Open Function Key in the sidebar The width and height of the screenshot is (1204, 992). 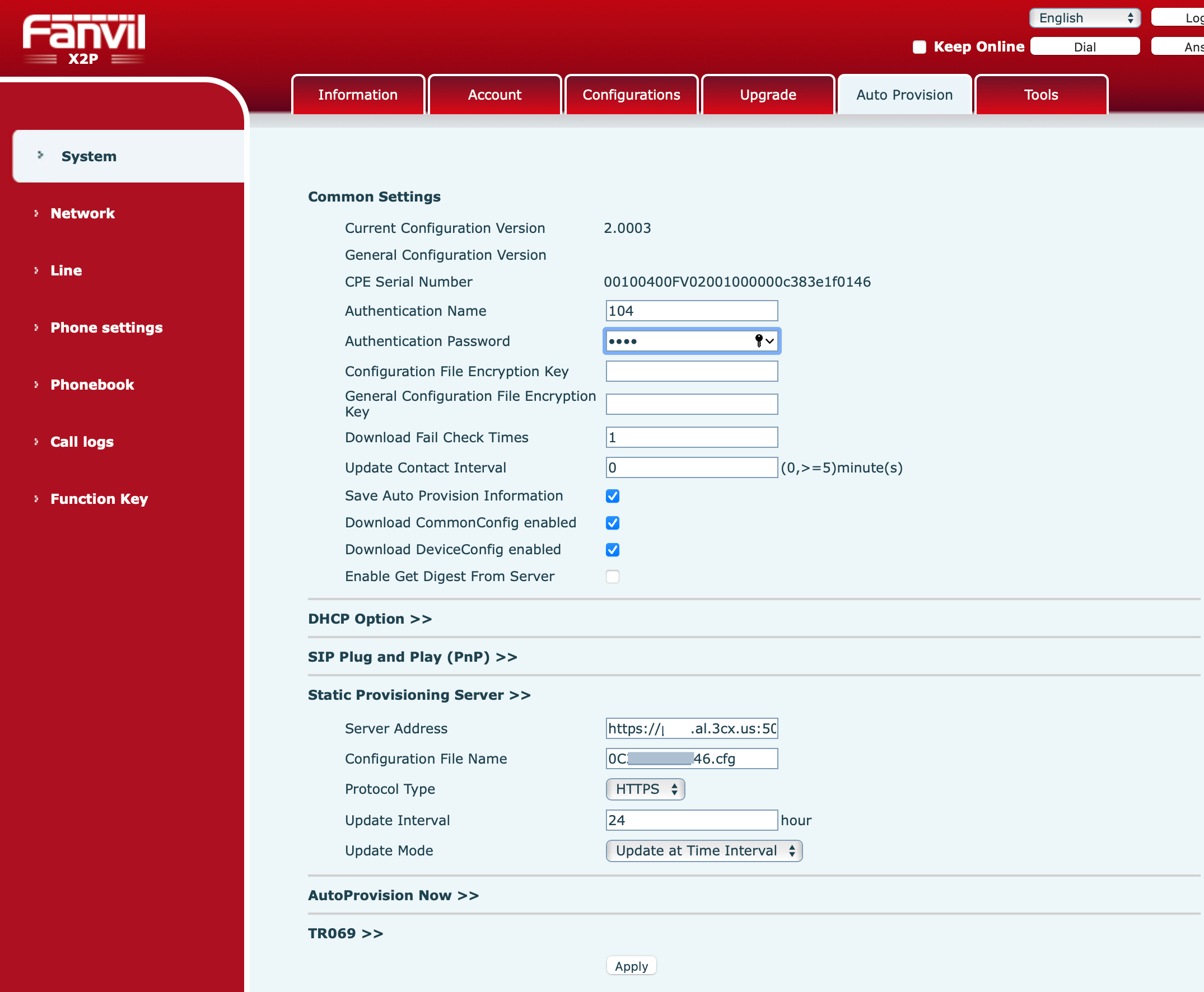[99, 499]
